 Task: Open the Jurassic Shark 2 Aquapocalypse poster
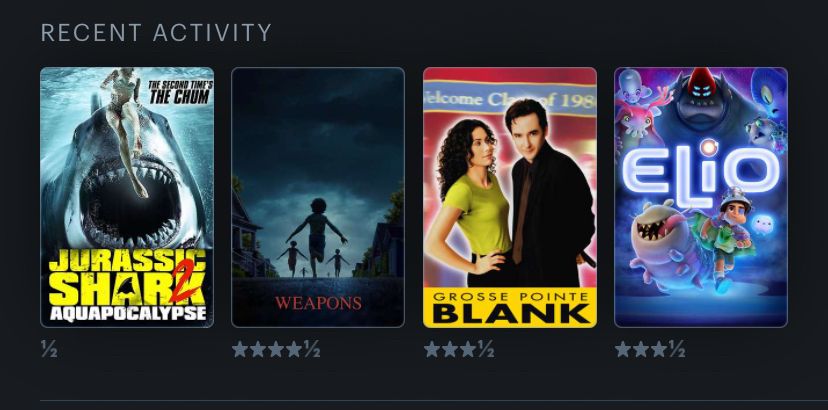click(127, 197)
